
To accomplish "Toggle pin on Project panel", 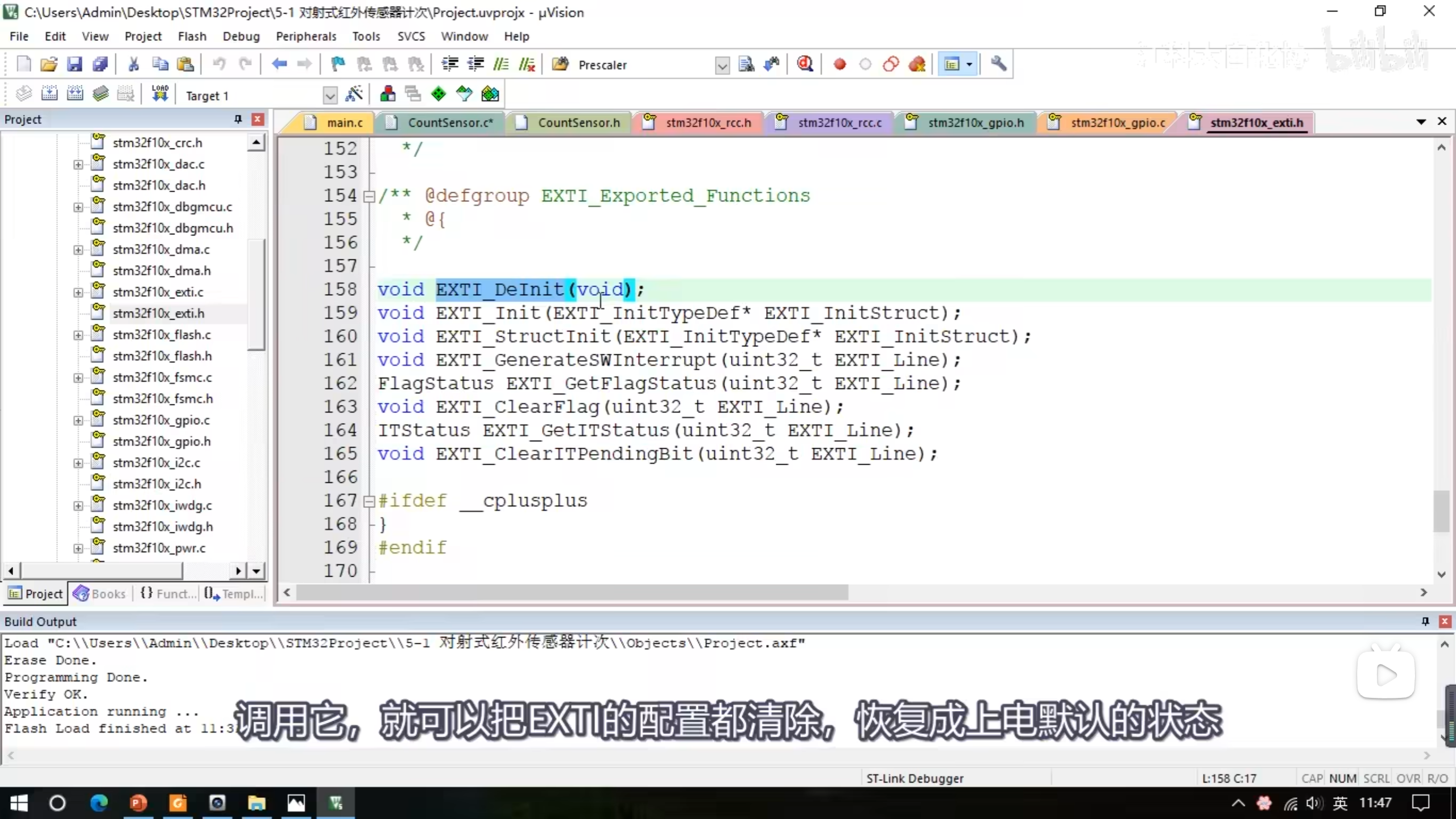I will [238, 119].
